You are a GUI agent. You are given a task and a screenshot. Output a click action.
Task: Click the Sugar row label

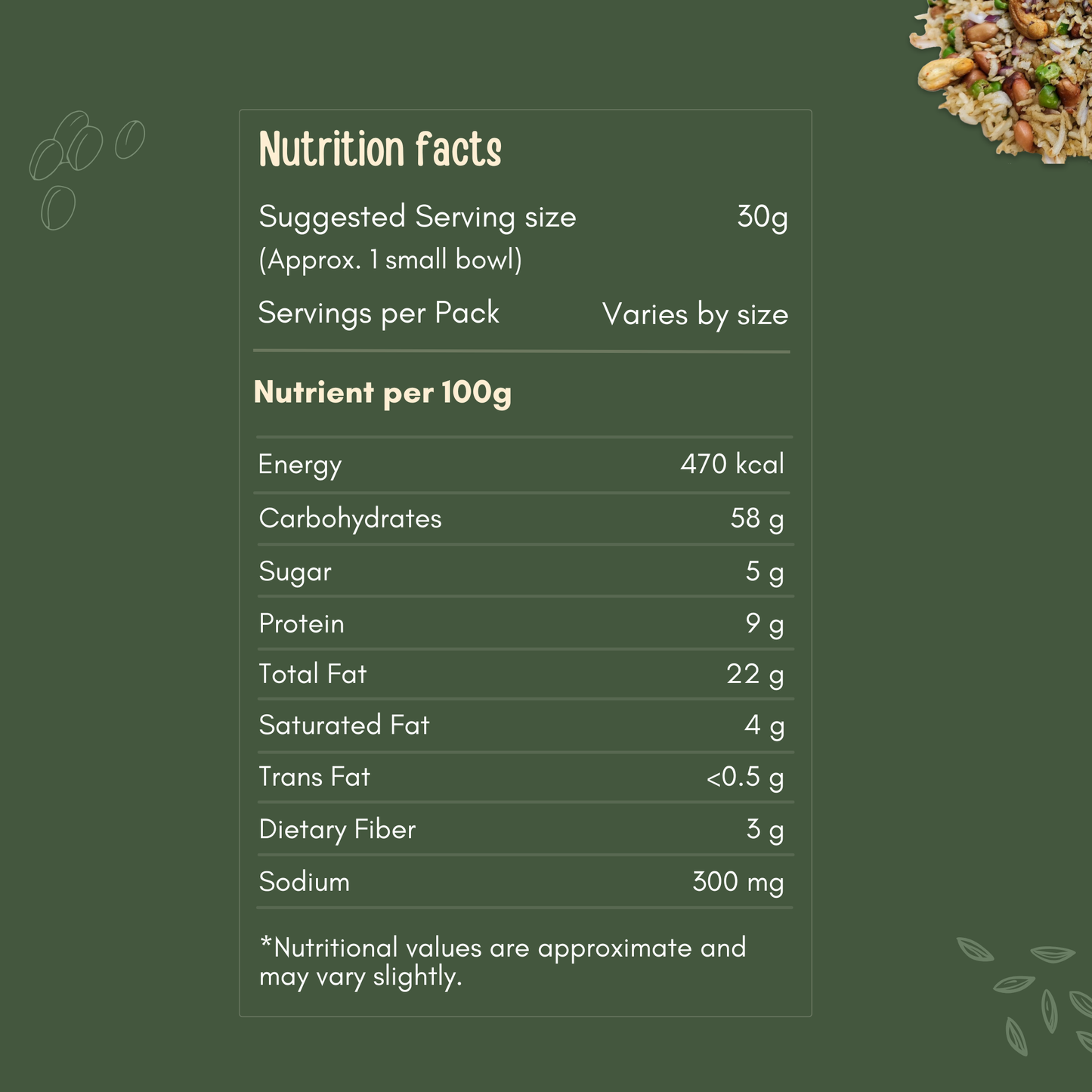point(295,571)
